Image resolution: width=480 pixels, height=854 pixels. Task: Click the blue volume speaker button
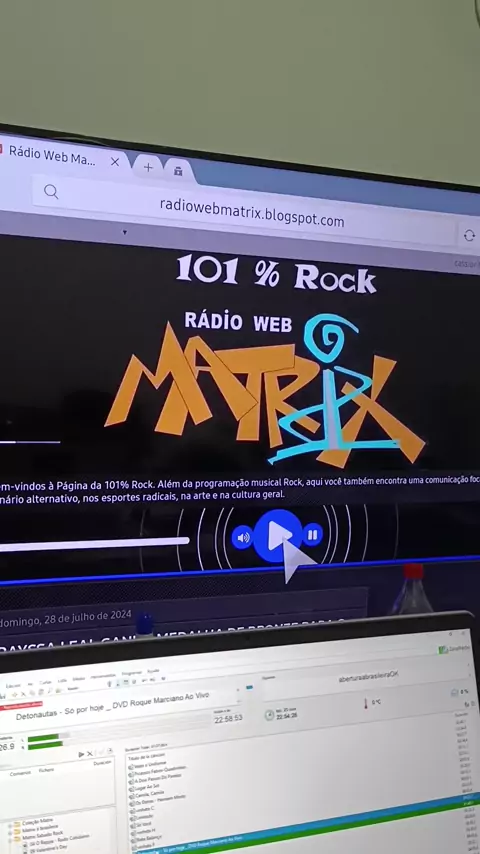point(242,538)
